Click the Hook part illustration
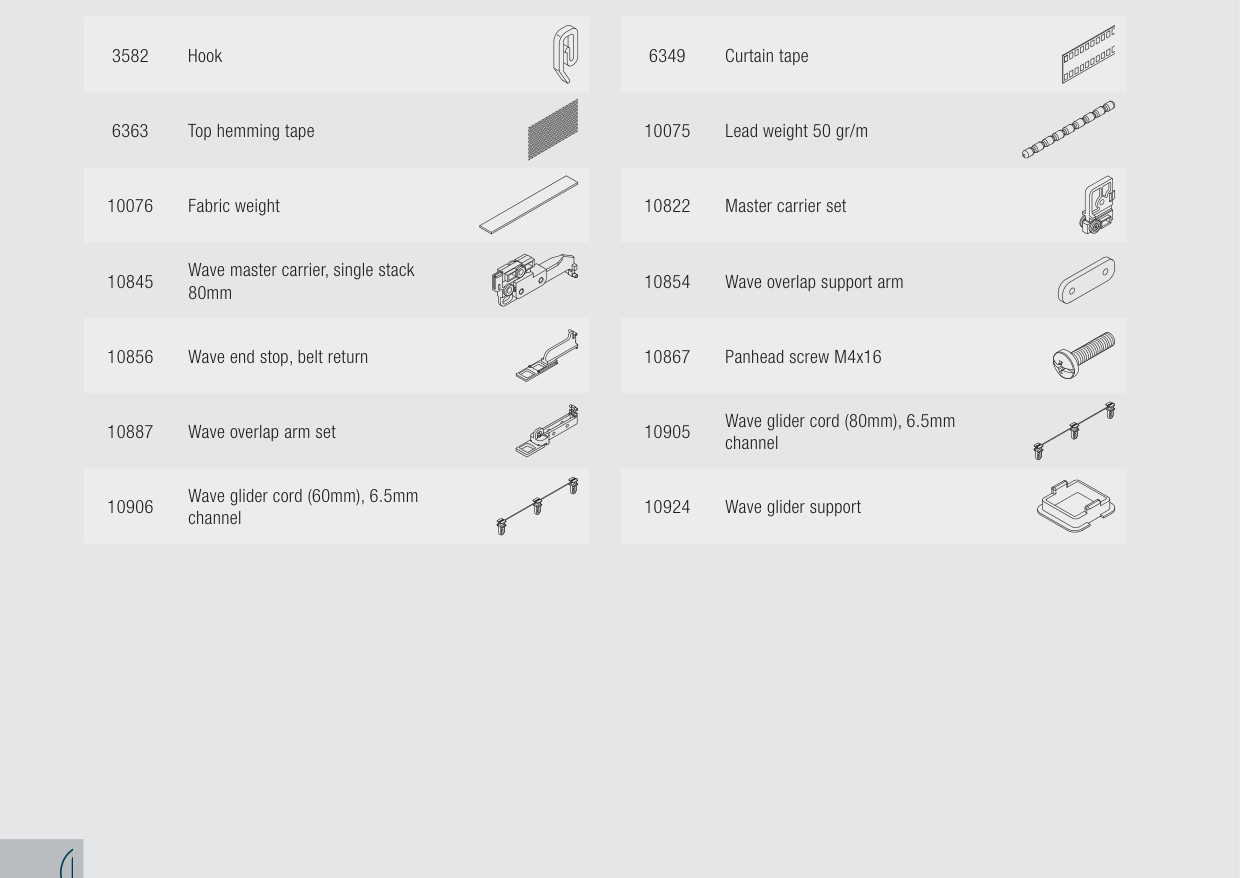This screenshot has width=1241, height=878. click(x=565, y=54)
